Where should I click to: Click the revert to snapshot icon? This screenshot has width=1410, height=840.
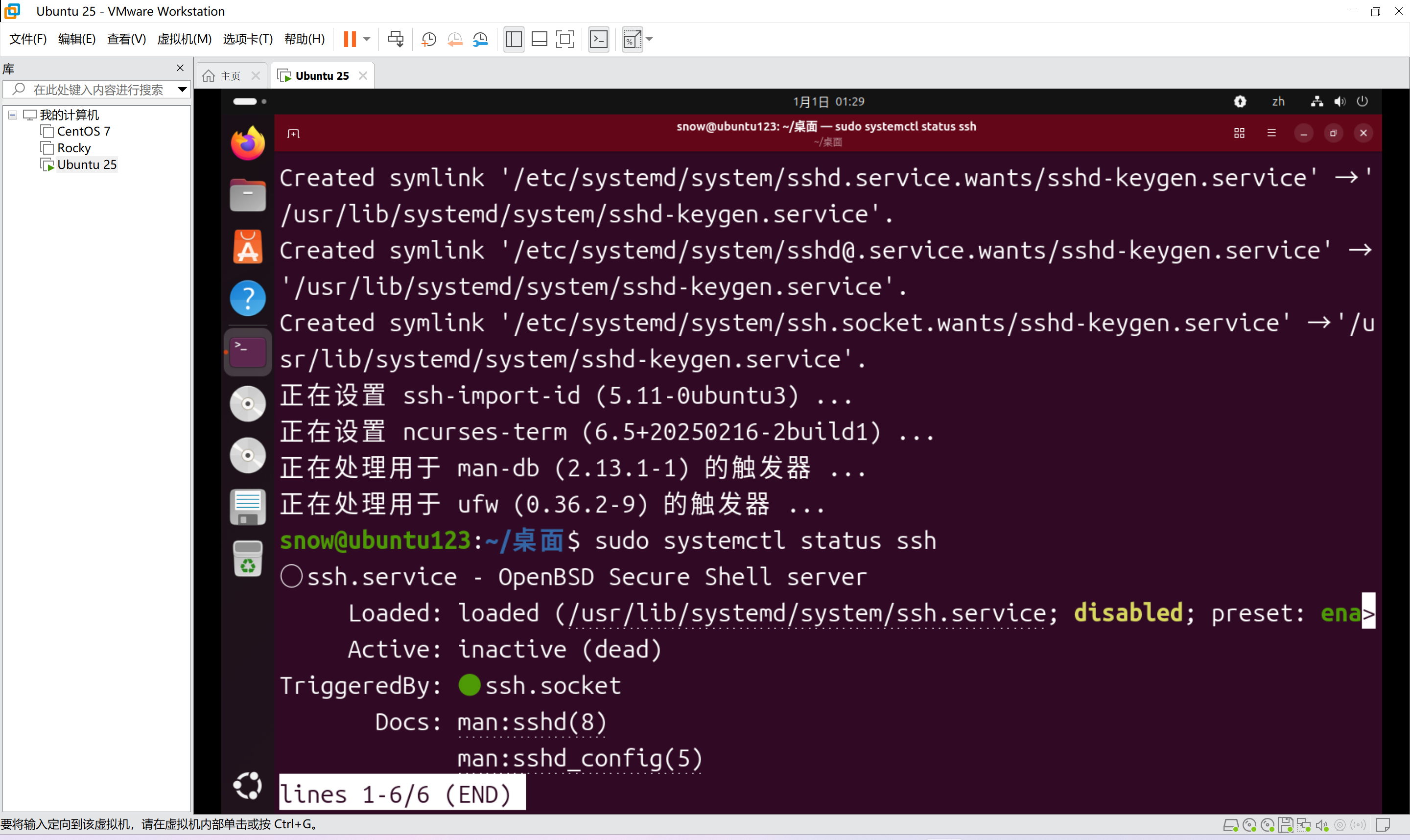pyautogui.click(x=454, y=39)
